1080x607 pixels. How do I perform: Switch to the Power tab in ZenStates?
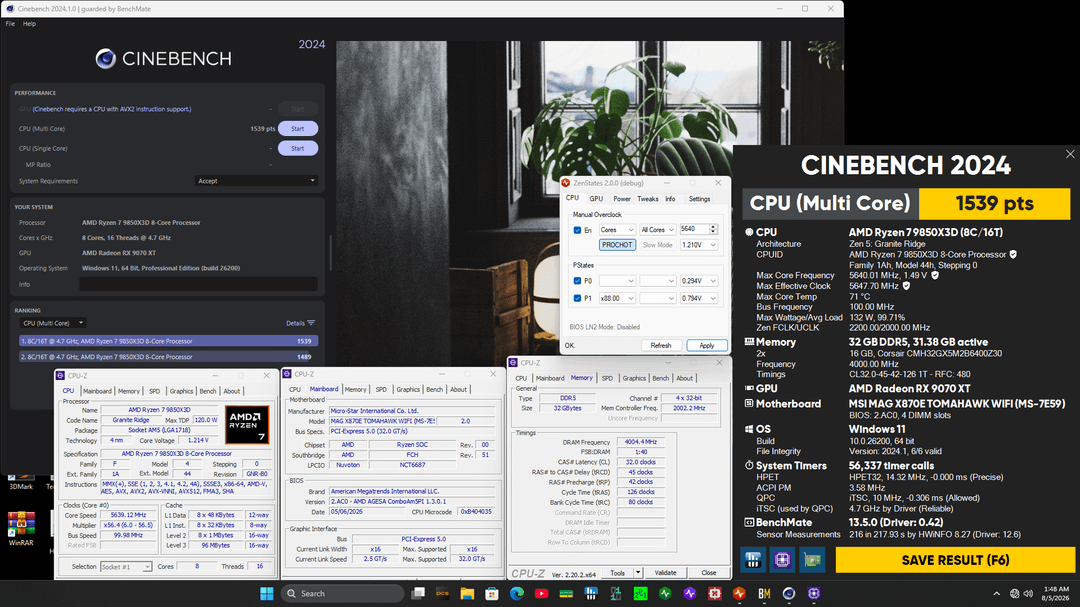point(621,198)
